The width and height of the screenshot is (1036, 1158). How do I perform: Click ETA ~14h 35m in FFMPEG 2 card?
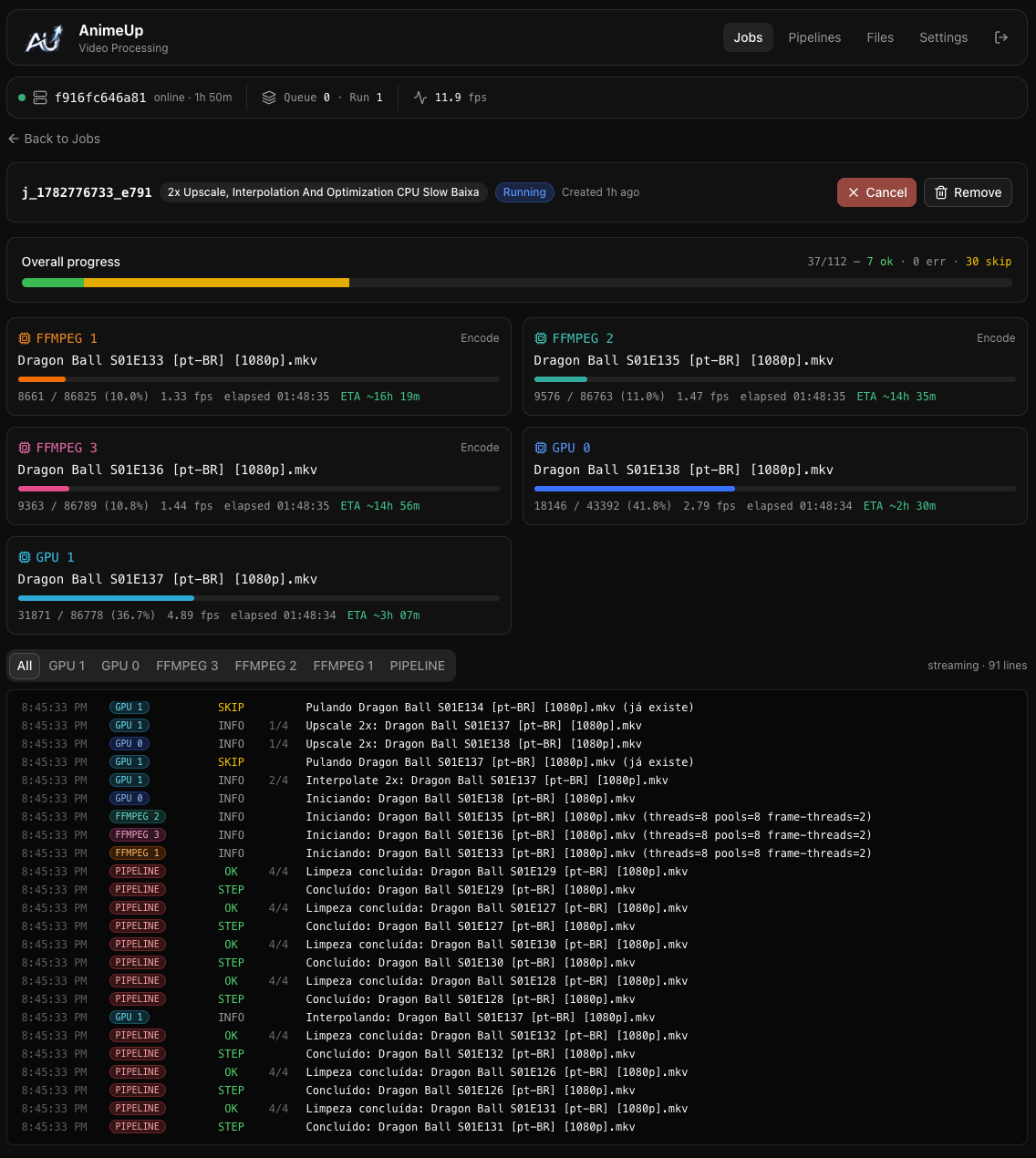pyautogui.click(x=896, y=397)
